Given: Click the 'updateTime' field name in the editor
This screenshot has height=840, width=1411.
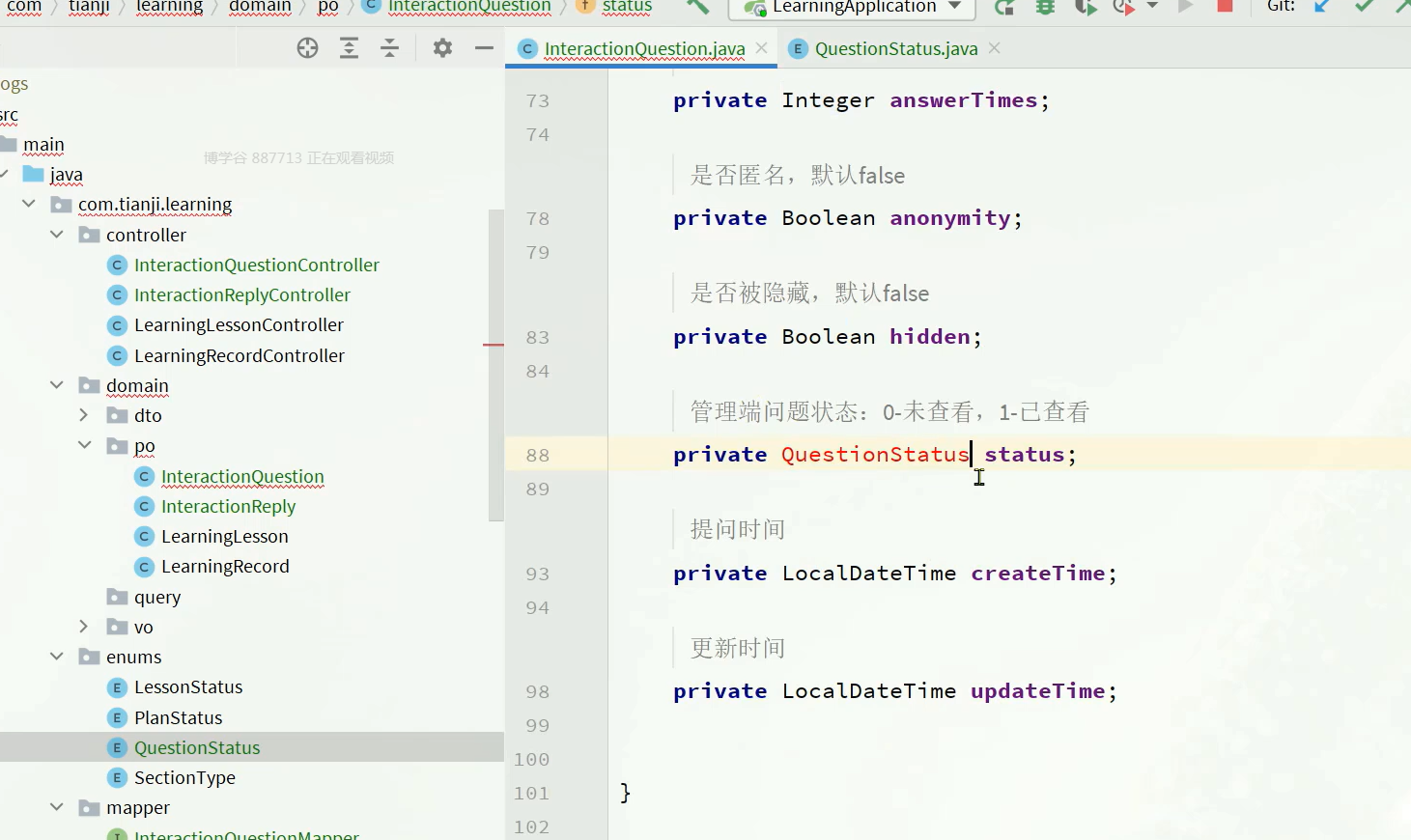Looking at the screenshot, I should click(x=1037, y=690).
